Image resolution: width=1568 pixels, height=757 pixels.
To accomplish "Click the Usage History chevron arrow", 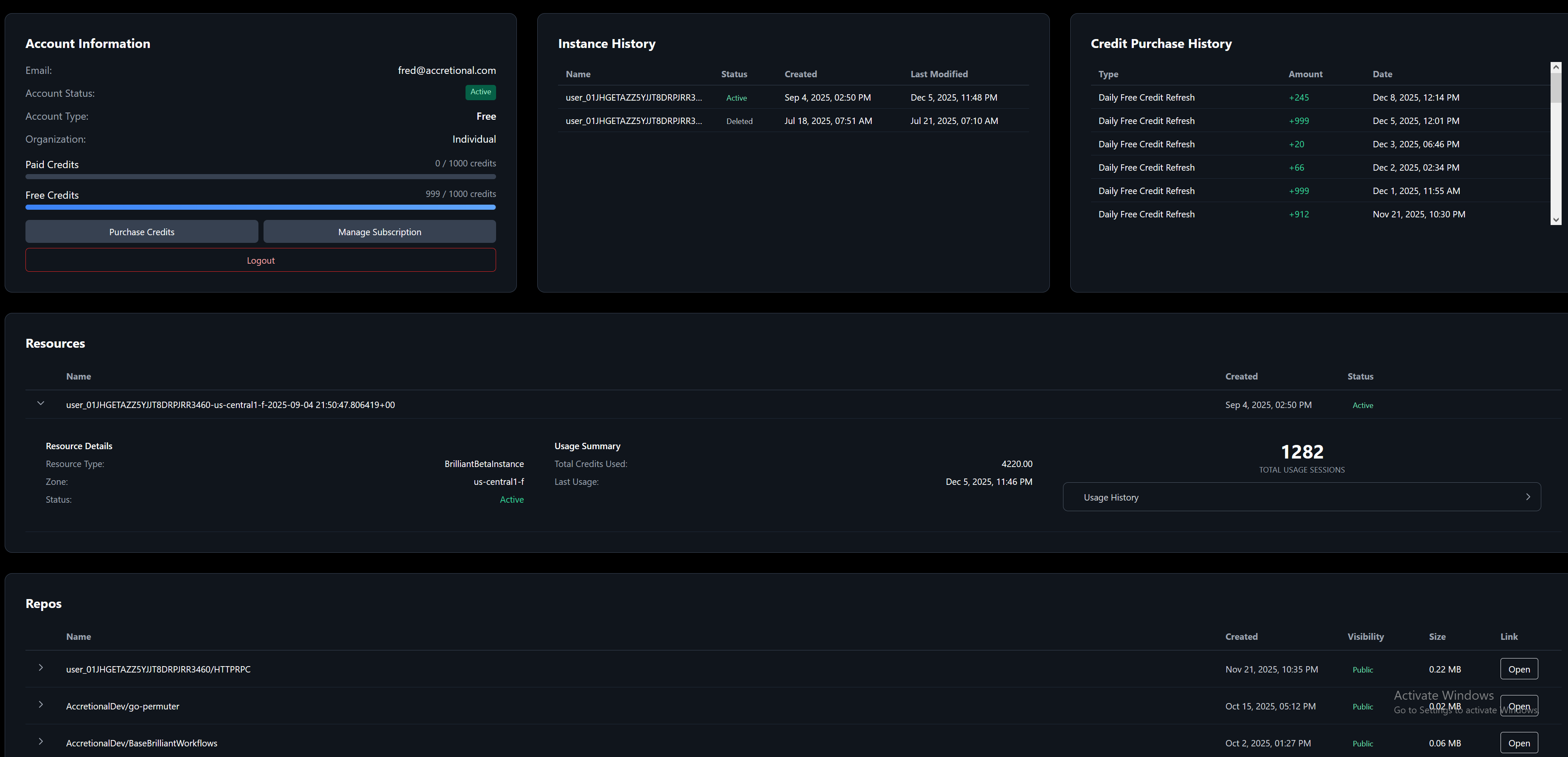I will point(1528,496).
